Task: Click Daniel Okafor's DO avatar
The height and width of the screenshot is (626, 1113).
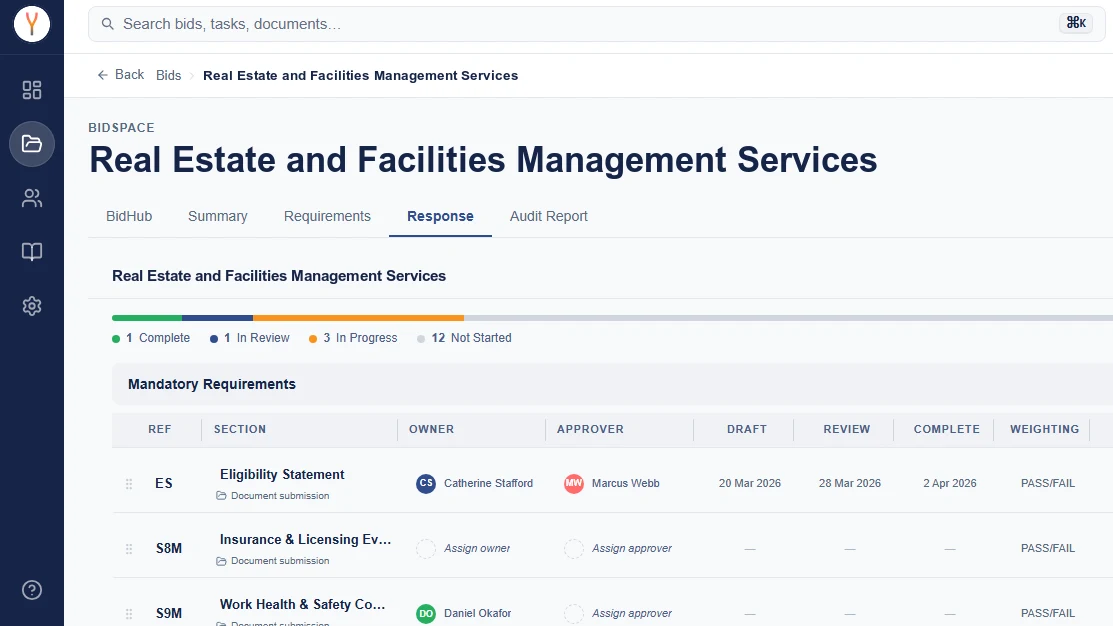Action: tap(426, 613)
